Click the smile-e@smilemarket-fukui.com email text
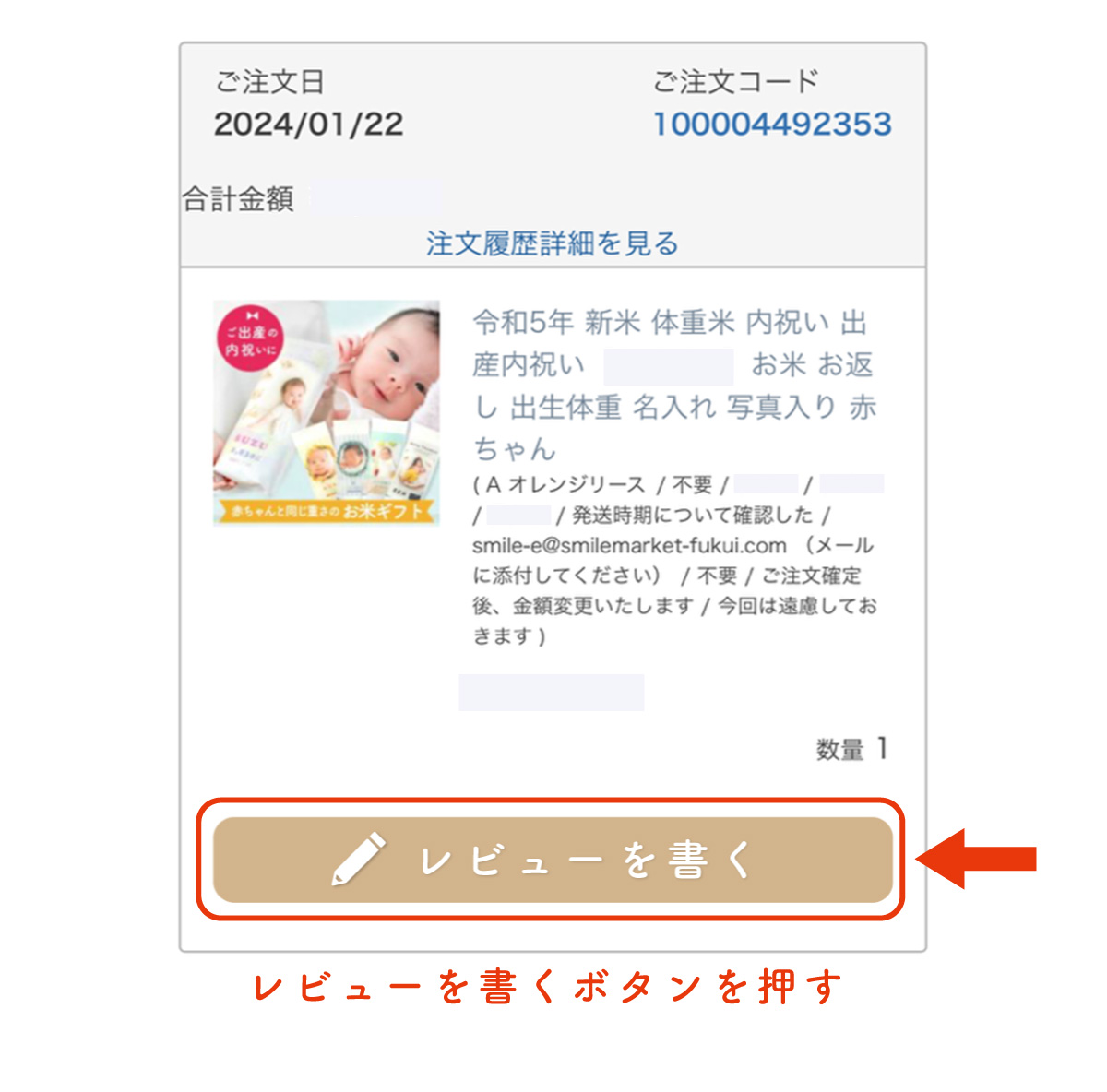The width and height of the screenshot is (1107, 1092). coord(629,545)
